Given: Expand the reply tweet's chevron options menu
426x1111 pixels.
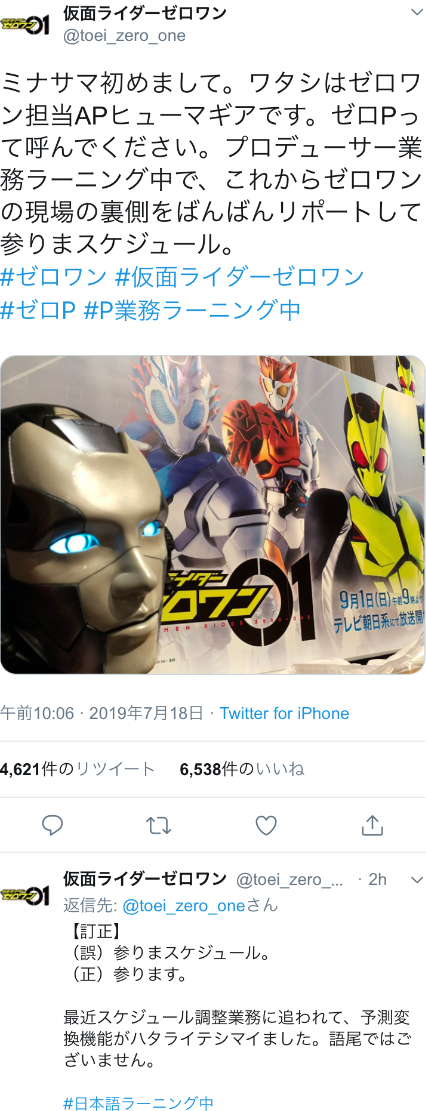Looking at the screenshot, I should (x=416, y=879).
